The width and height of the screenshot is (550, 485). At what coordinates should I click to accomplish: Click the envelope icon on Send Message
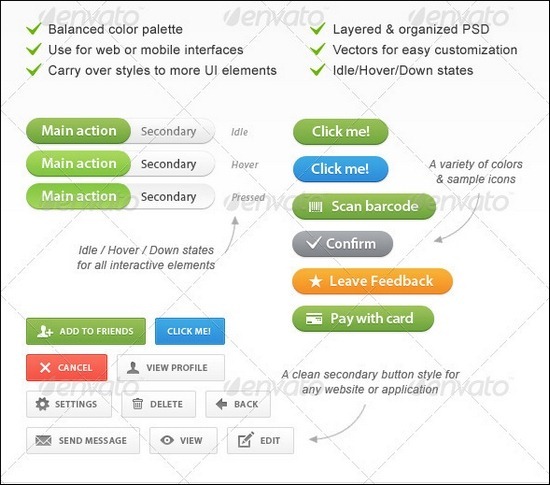tap(43, 440)
